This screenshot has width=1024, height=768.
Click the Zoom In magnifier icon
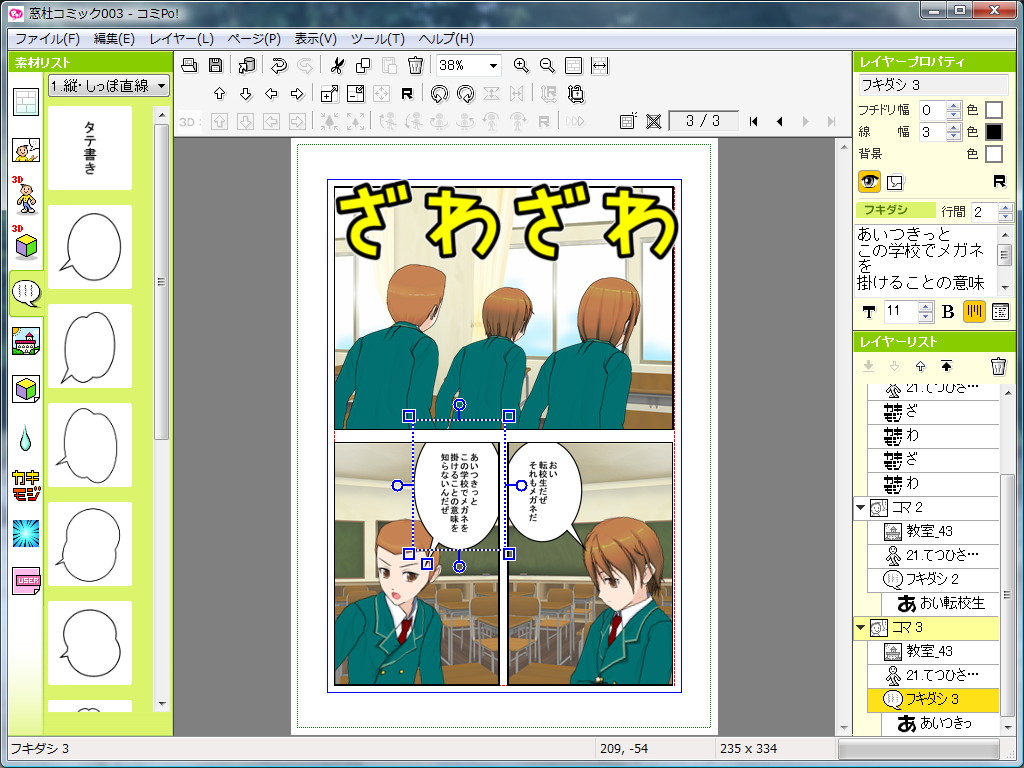tap(520, 65)
